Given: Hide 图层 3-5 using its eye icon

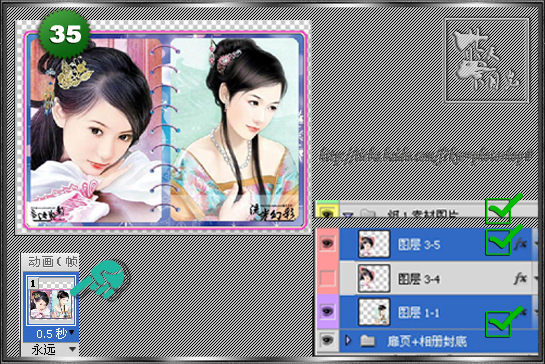Looking at the screenshot, I should click(x=327, y=244).
